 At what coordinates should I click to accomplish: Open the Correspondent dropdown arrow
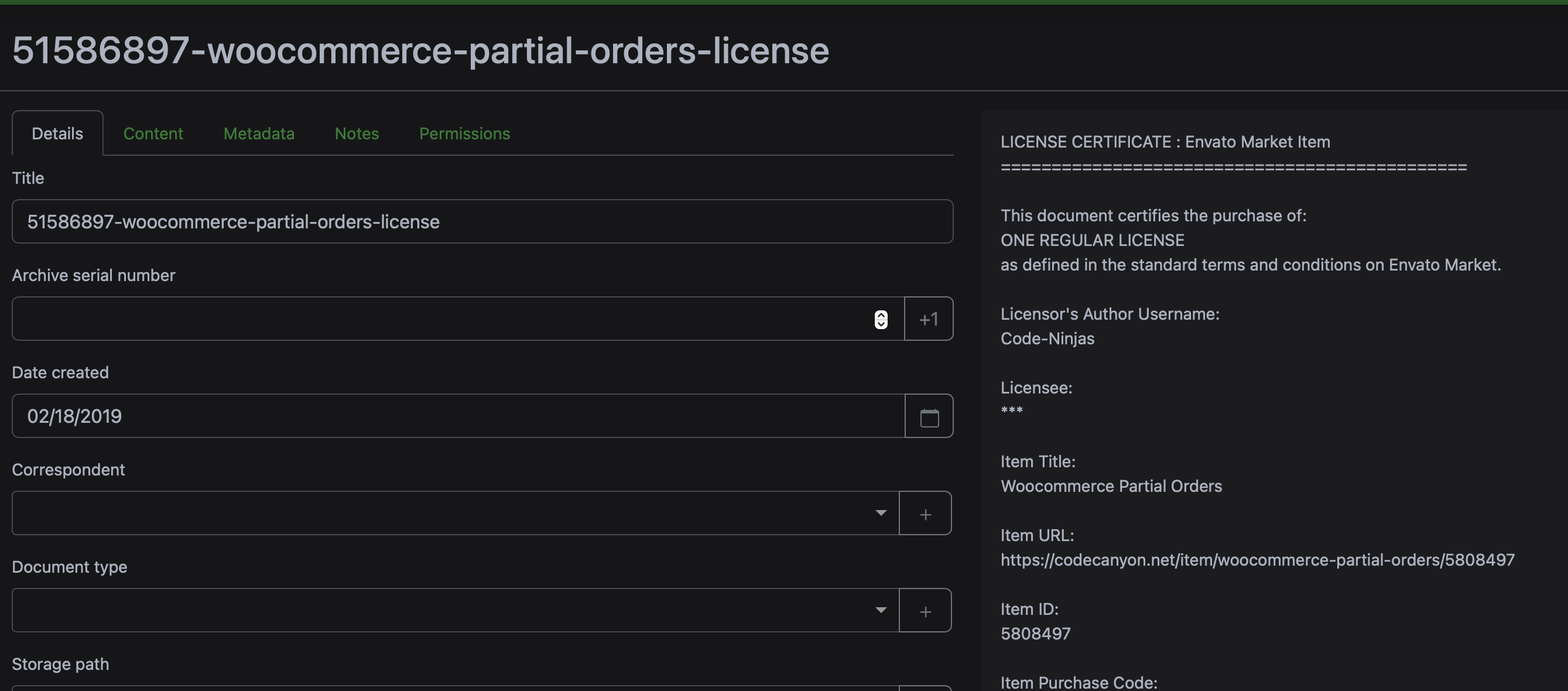[880, 512]
